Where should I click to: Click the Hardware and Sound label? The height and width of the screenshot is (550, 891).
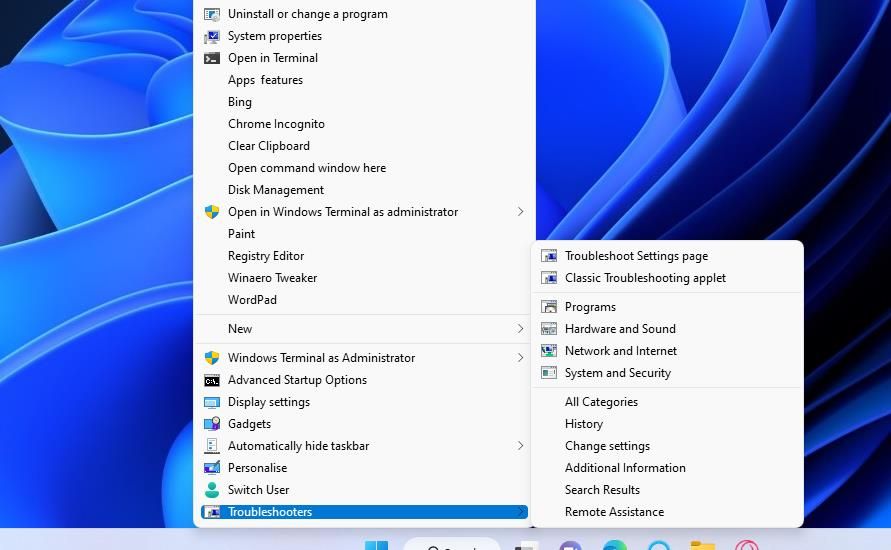point(621,329)
